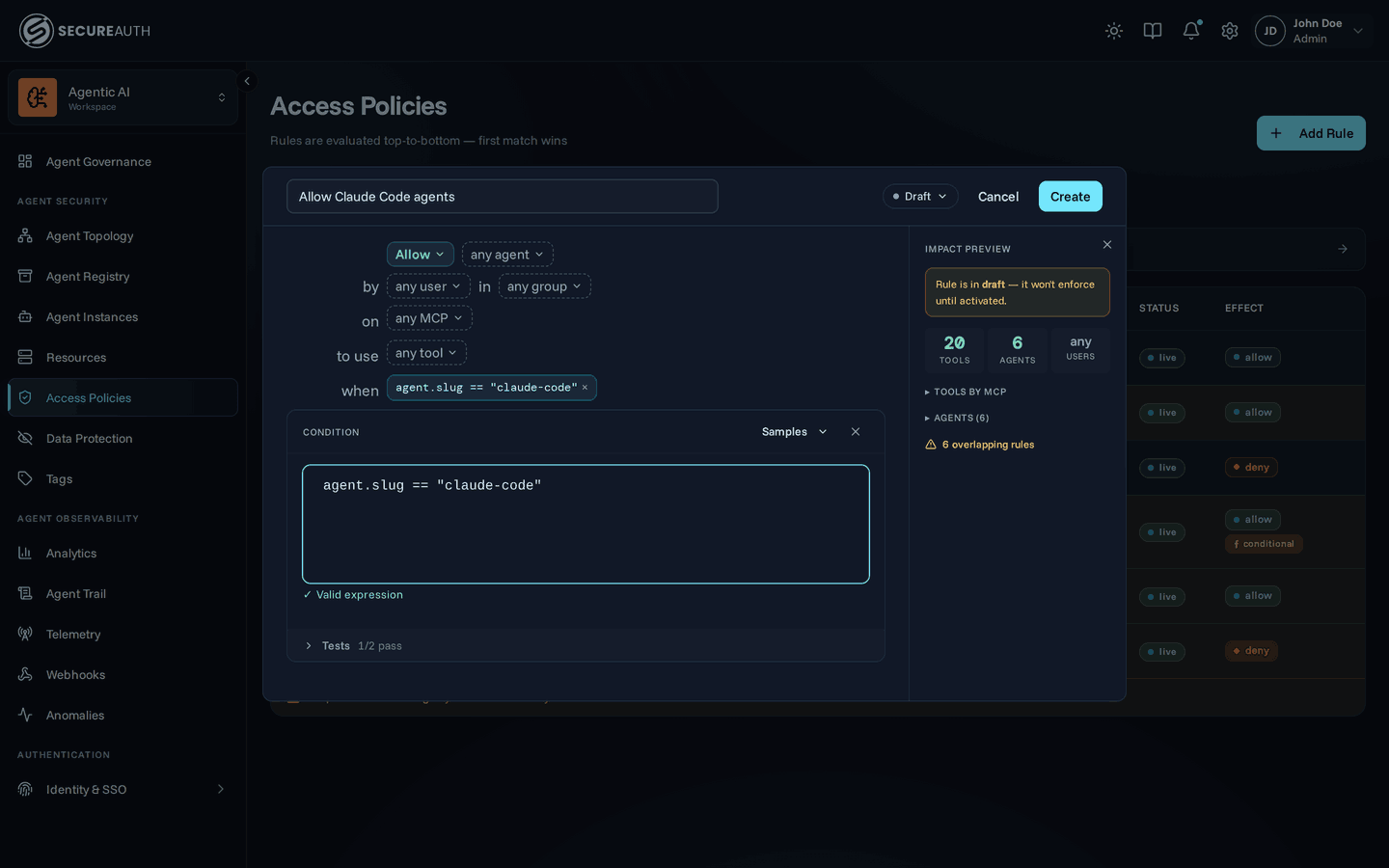Screen dimensions: 1389x868
Task: Click the Webhooks icon
Action: click(x=25, y=674)
